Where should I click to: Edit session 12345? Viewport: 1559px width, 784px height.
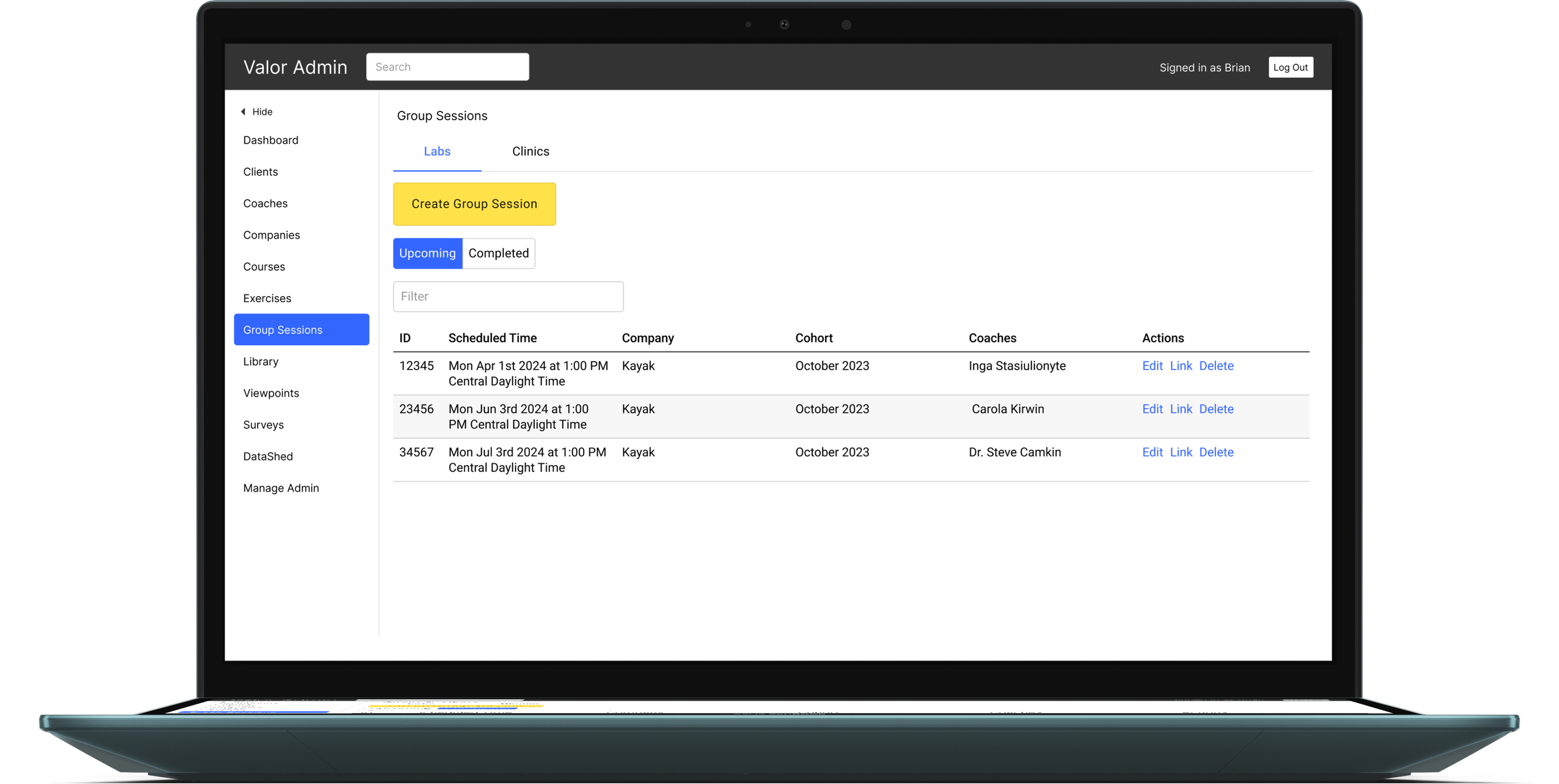tap(1152, 366)
